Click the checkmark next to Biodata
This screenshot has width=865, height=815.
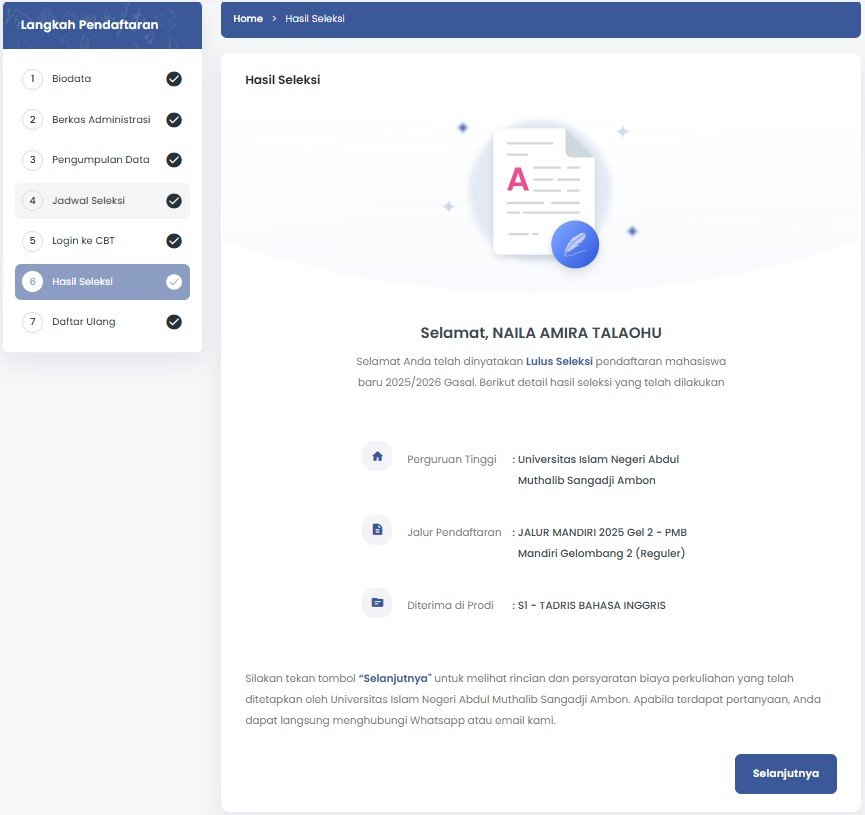(x=174, y=79)
